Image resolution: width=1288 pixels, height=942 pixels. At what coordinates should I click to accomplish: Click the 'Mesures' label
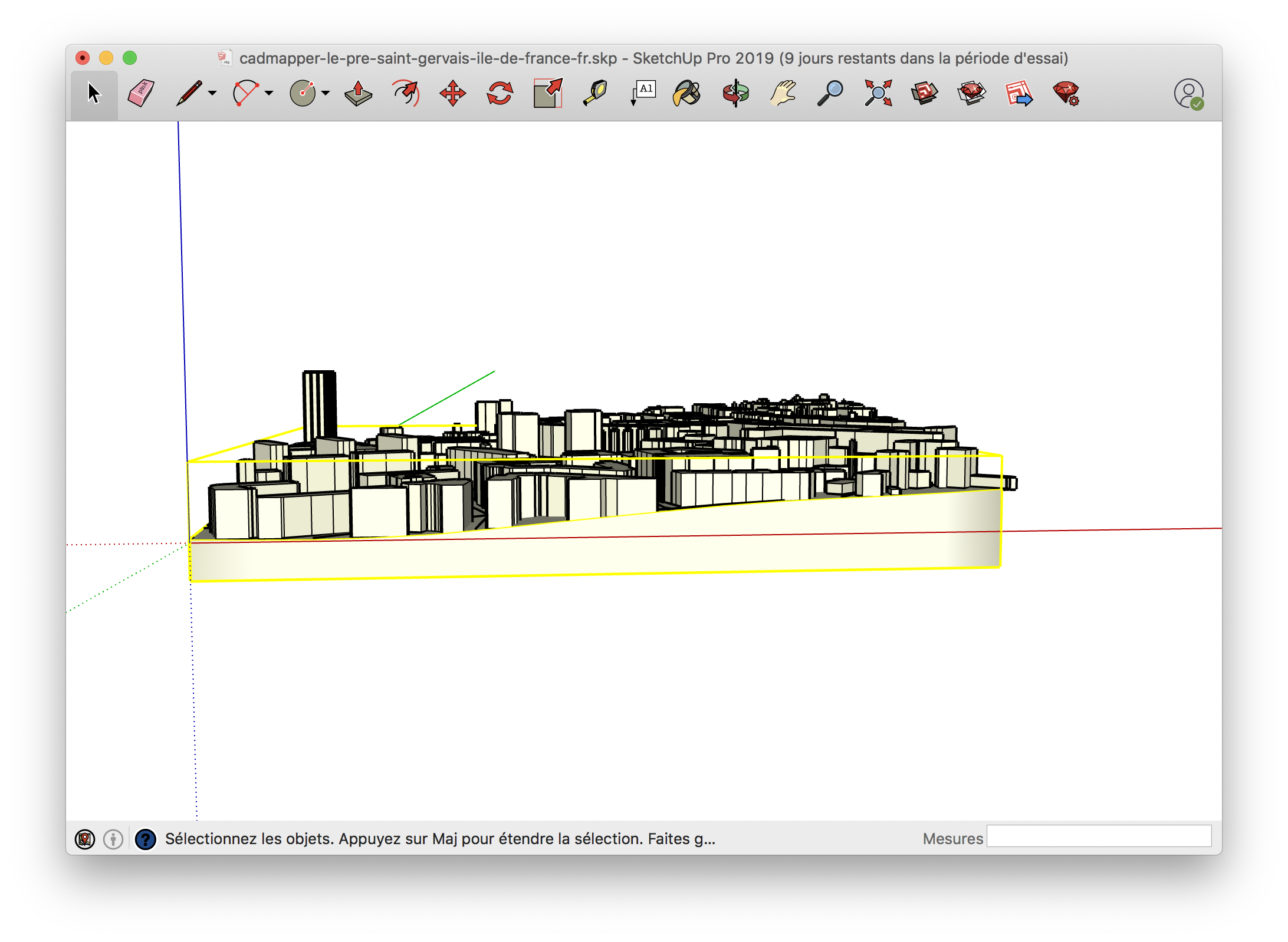point(952,839)
